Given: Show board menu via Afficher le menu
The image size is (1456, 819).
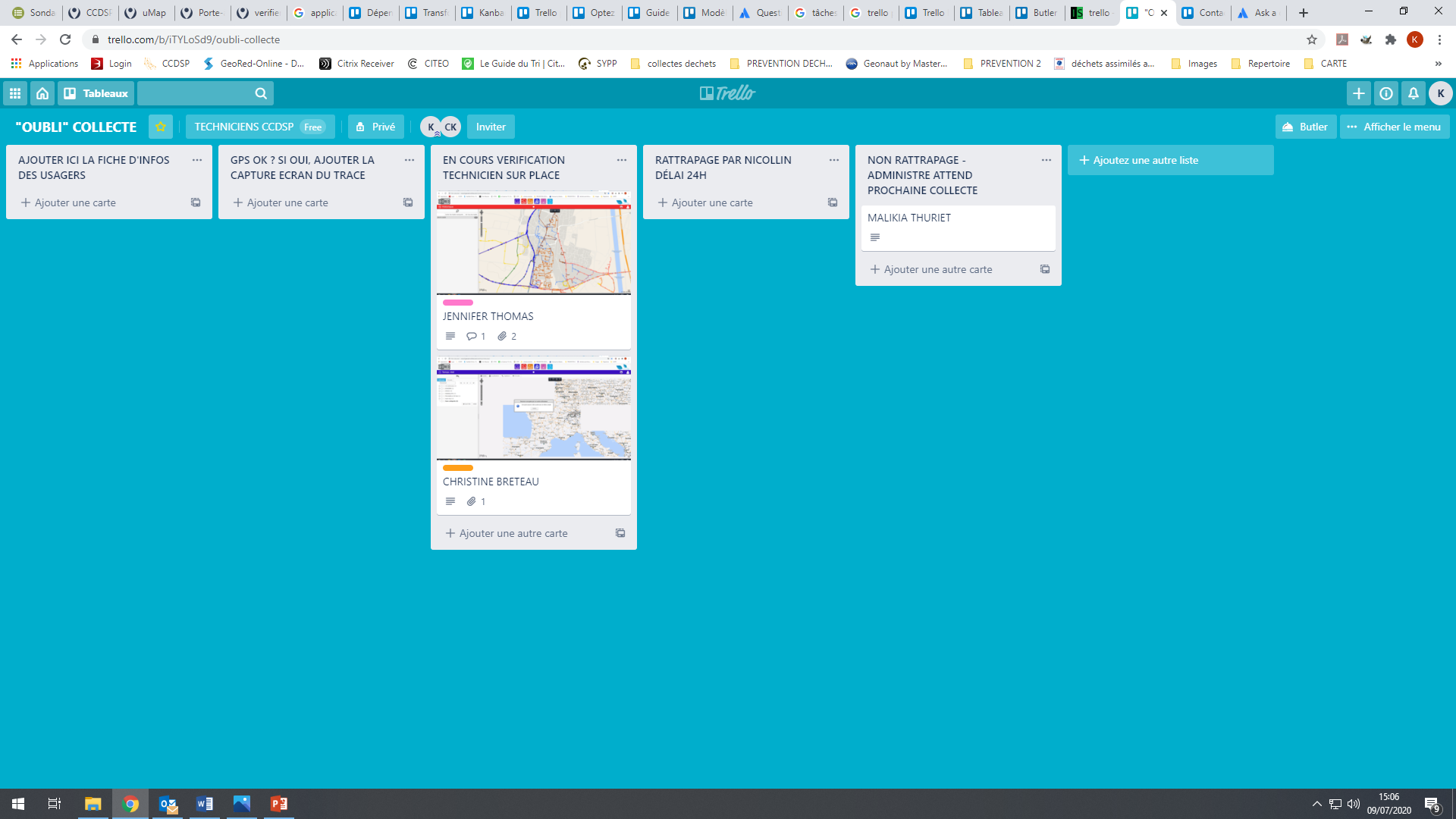Looking at the screenshot, I should pos(1395,127).
